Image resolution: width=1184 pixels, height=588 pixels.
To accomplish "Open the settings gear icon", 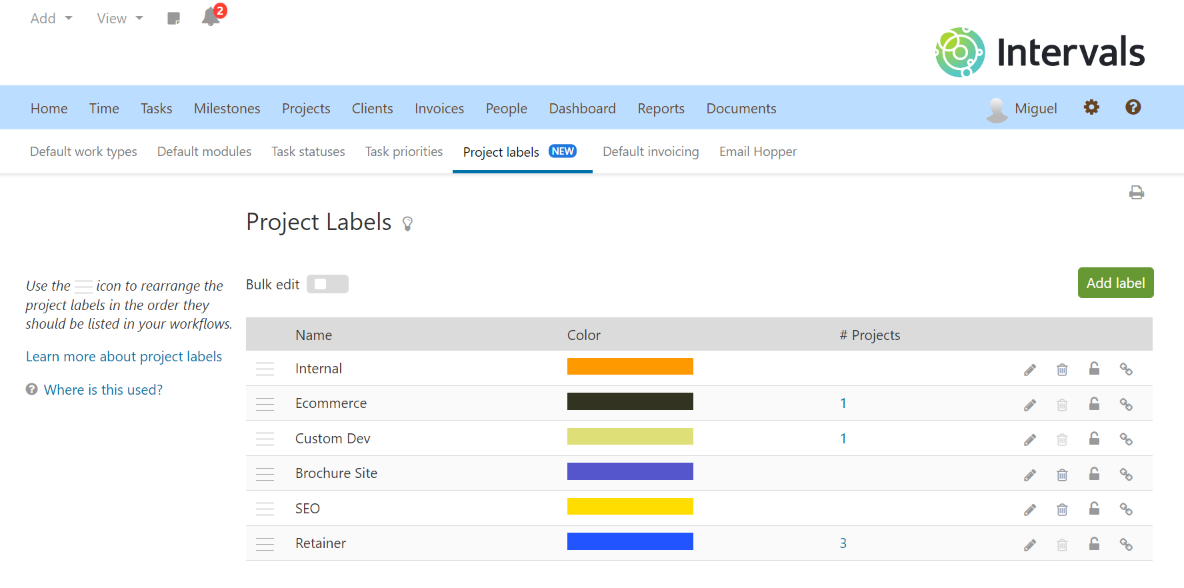I will point(1091,108).
